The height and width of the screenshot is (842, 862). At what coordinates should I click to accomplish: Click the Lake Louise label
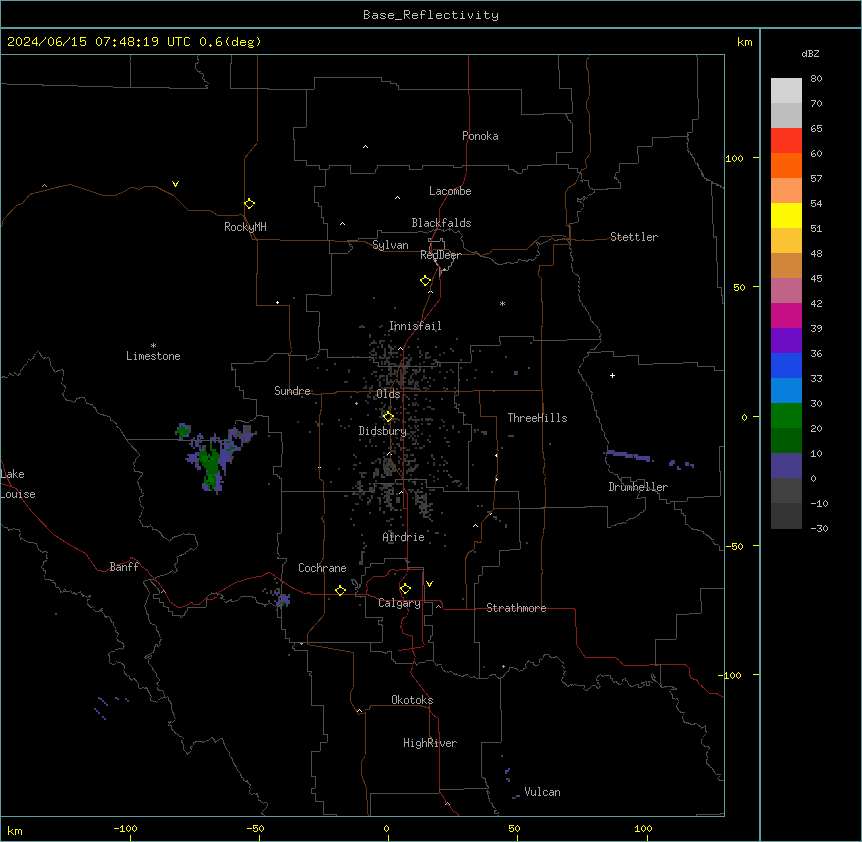click(18, 484)
